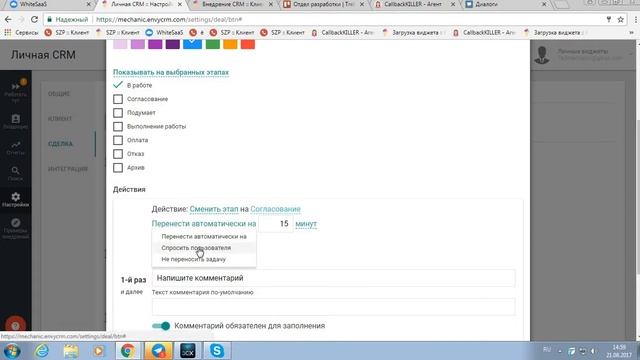Viewport: 640px width, 360px height.
Task: Open the ОБЩИЕ settings section
Action: pyautogui.click(x=59, y=94)
